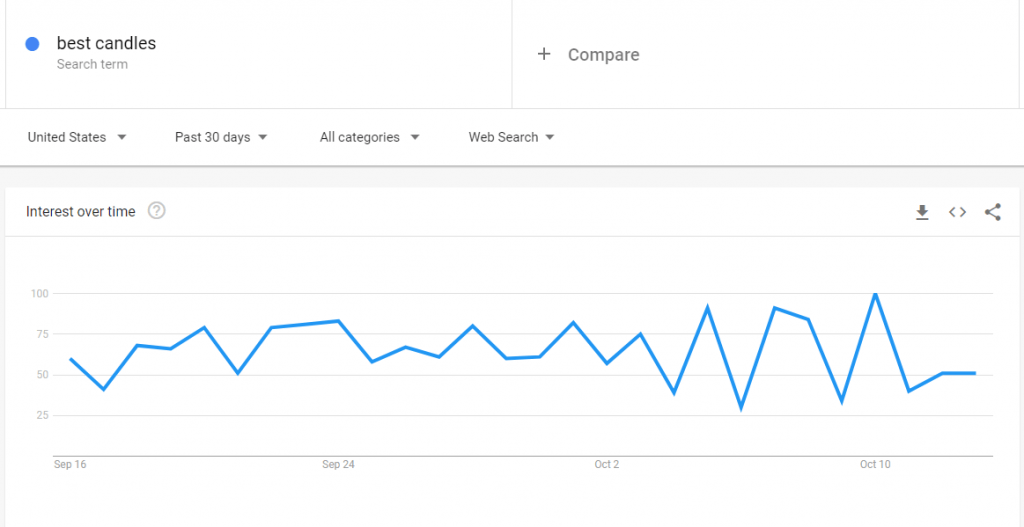
Task: Open the embed code icon
Action: (957, 212)
